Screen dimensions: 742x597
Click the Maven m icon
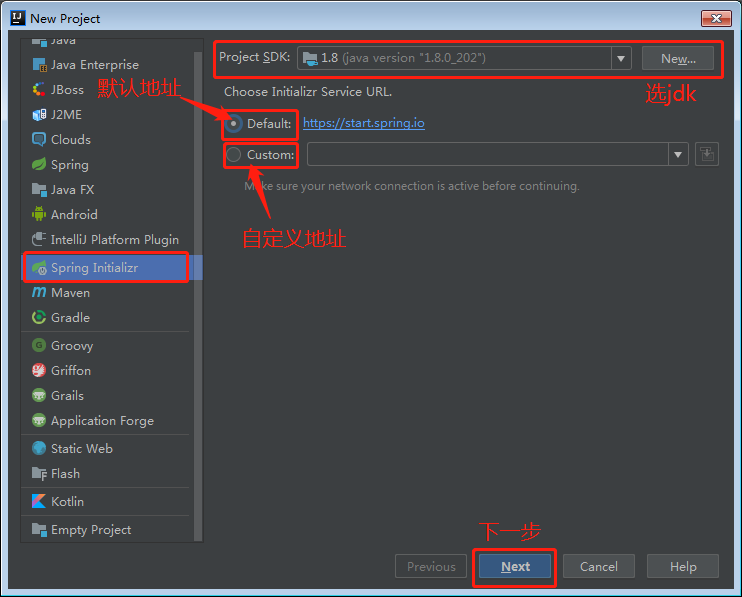tap(39, 292)
